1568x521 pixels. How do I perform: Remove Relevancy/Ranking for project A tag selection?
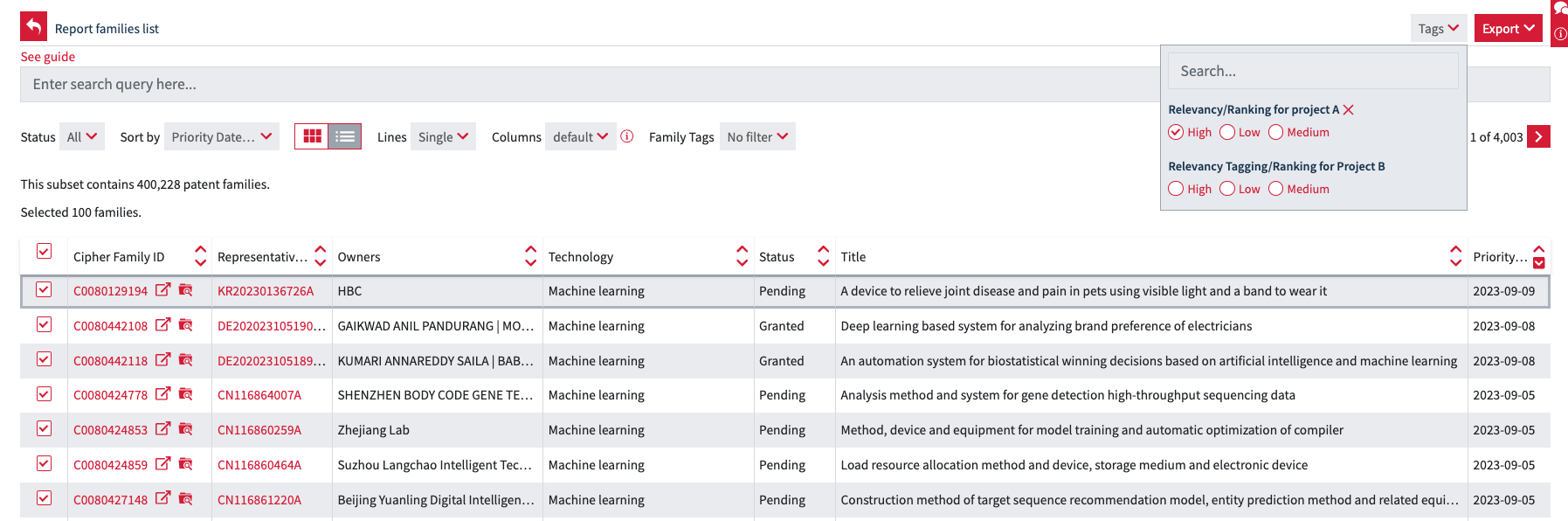tap(1349, 109)
